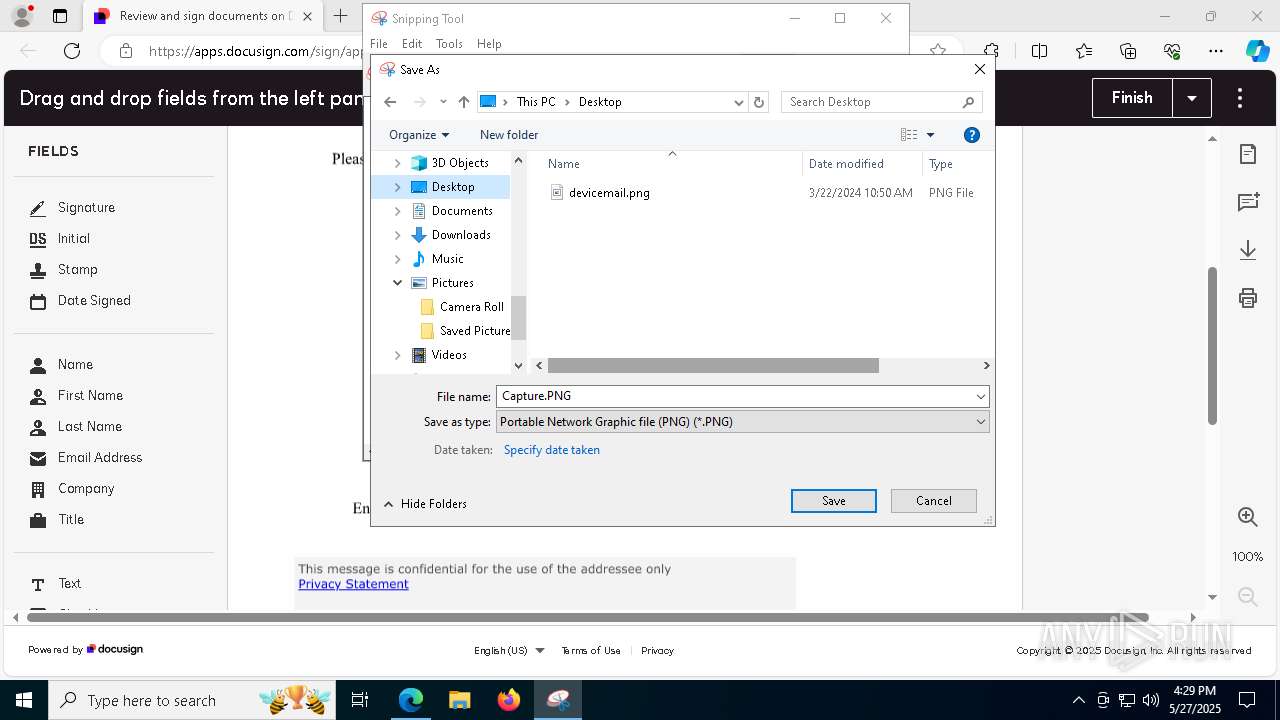1280x720 pixels.
Task: Pick the Date Signed field
Action: point(80,301)
